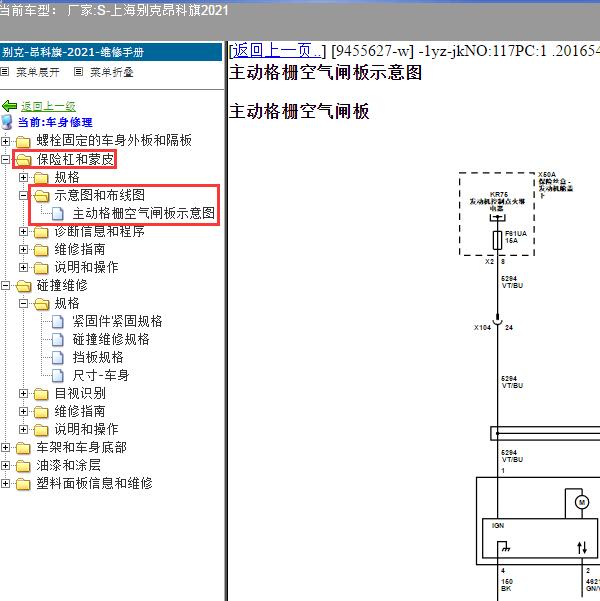The width and height of the screenshot is (600, 601).
Task: Select the 碰撞维修 folder label
Action: pyautogui.click(x=62, y=285)
